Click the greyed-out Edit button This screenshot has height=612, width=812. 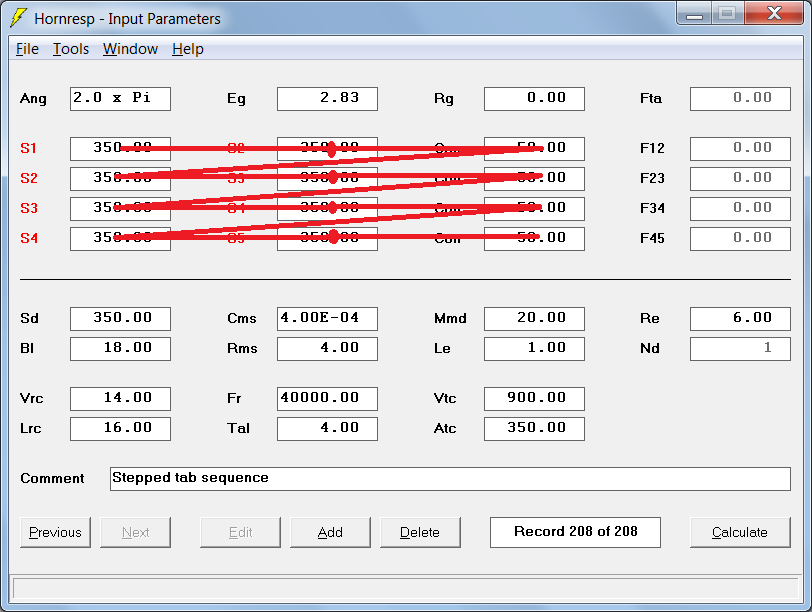(240, 532)
